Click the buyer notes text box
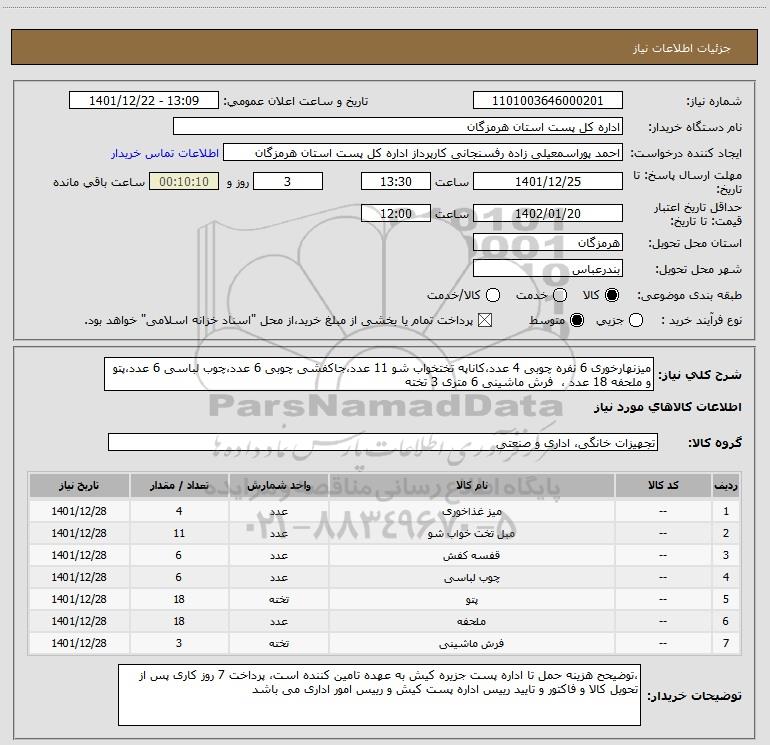The height and width of the screenshot is (745, 770). click(x=379, y=695)
